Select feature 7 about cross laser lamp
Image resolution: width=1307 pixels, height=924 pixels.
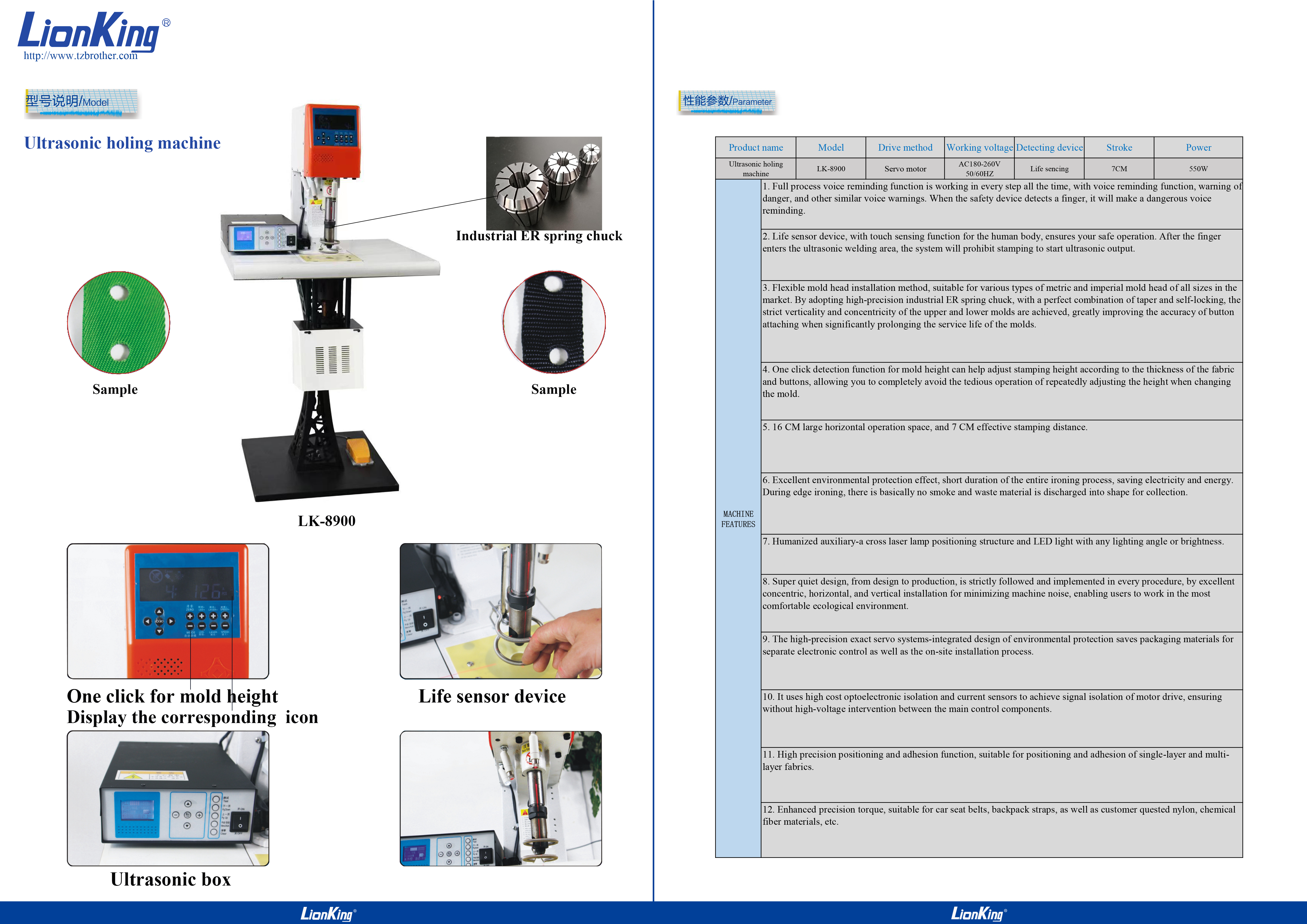click(x=1002, y=554)
